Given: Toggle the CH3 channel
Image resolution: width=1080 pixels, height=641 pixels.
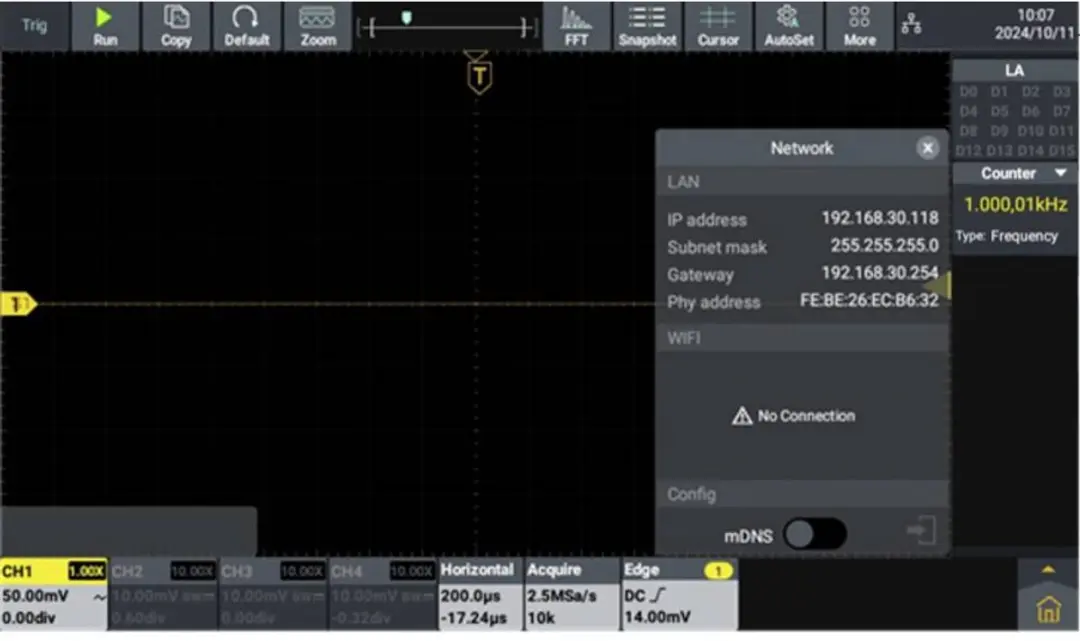Looking at the screenshot, I should click(x=273, y=593).
